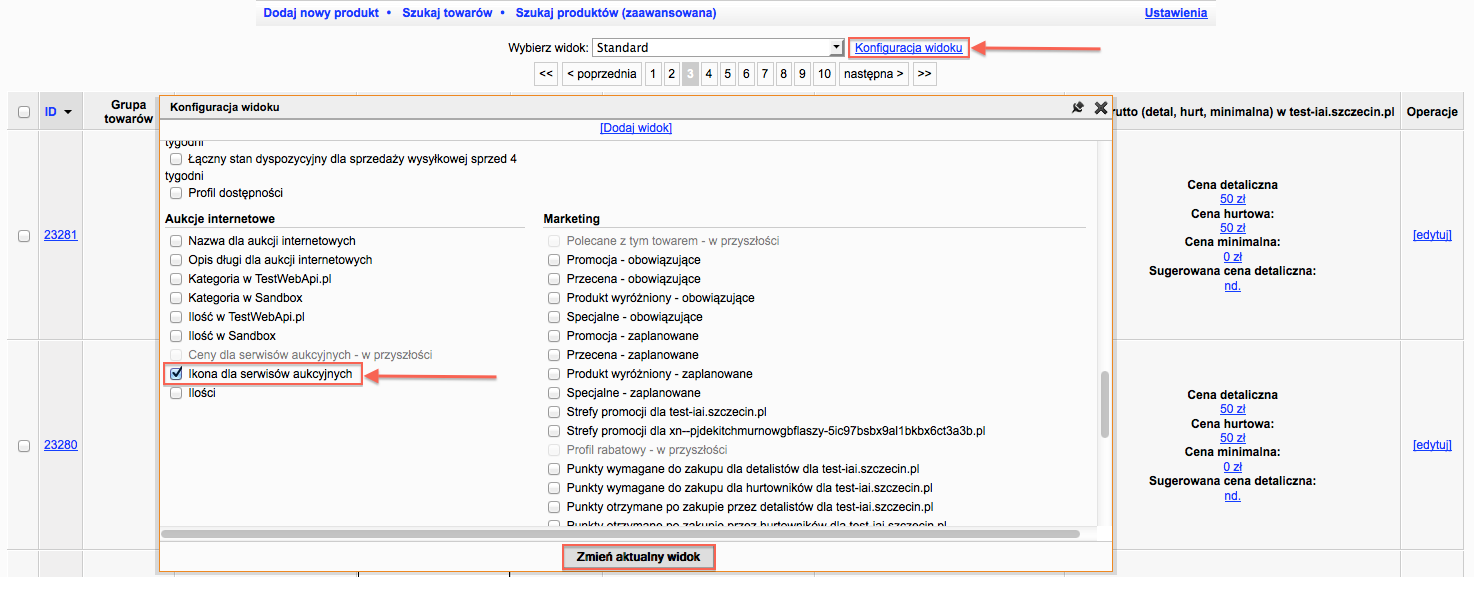Image resolution: width=1474 pixels, height=610 pixels.
Task: Click vertical scrollbar in configuration dialog
Action: point(1104,404)
